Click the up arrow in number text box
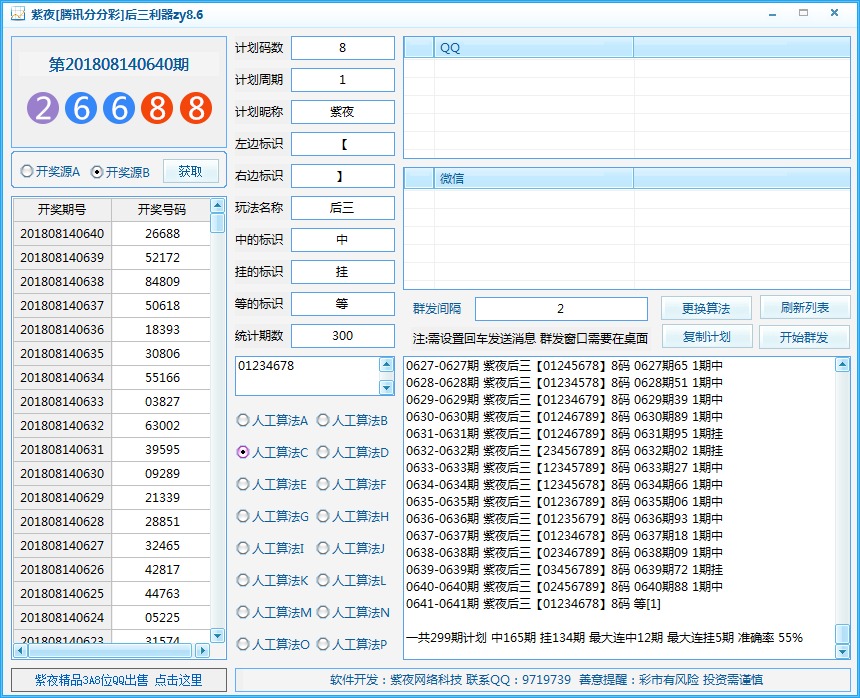The height and width of the screenshot is (698, 860). click(x=386, y=366)
